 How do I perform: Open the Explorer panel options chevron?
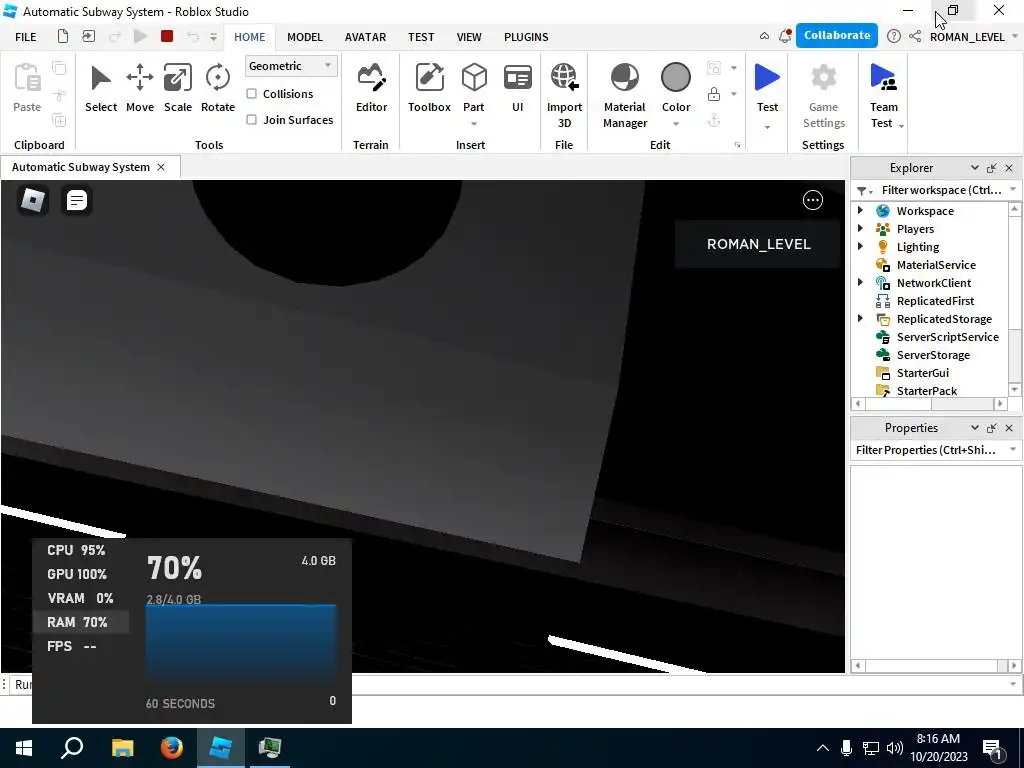pos(974,168)
